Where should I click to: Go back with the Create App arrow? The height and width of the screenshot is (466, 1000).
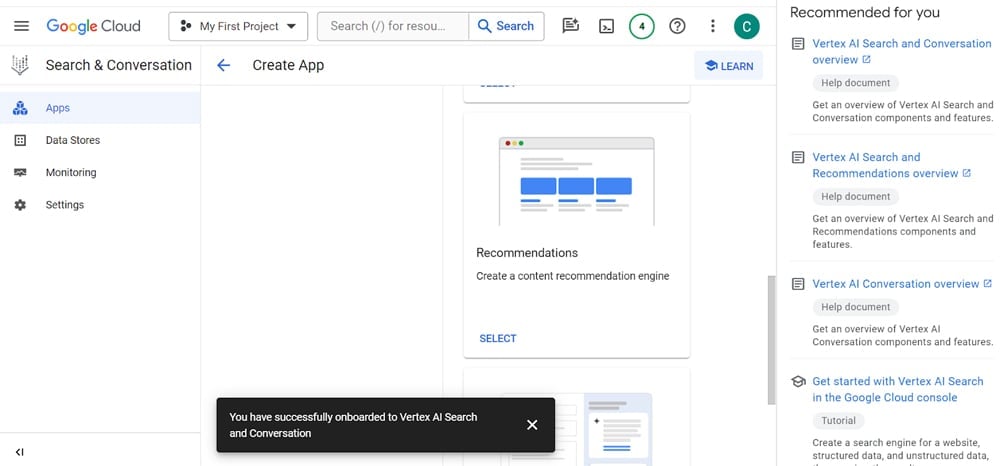pos(223,65)
